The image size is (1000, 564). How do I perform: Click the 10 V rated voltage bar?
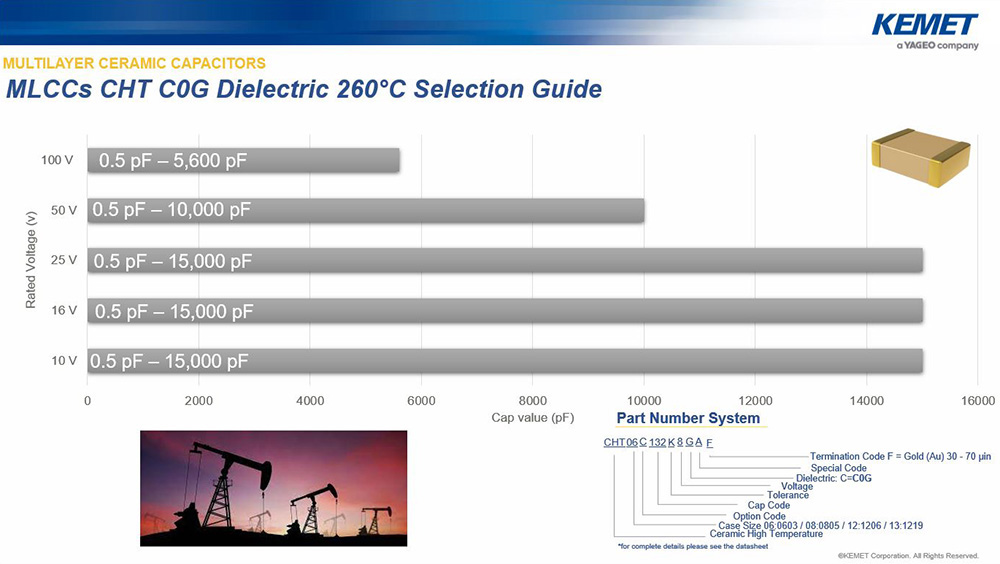[504, 360]
